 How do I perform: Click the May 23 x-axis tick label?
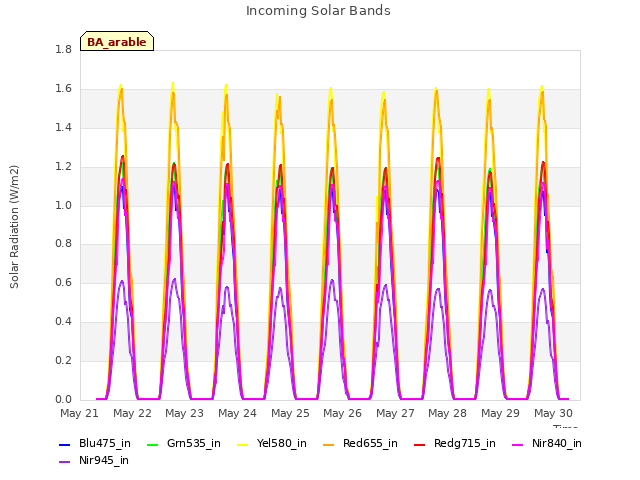184,413
